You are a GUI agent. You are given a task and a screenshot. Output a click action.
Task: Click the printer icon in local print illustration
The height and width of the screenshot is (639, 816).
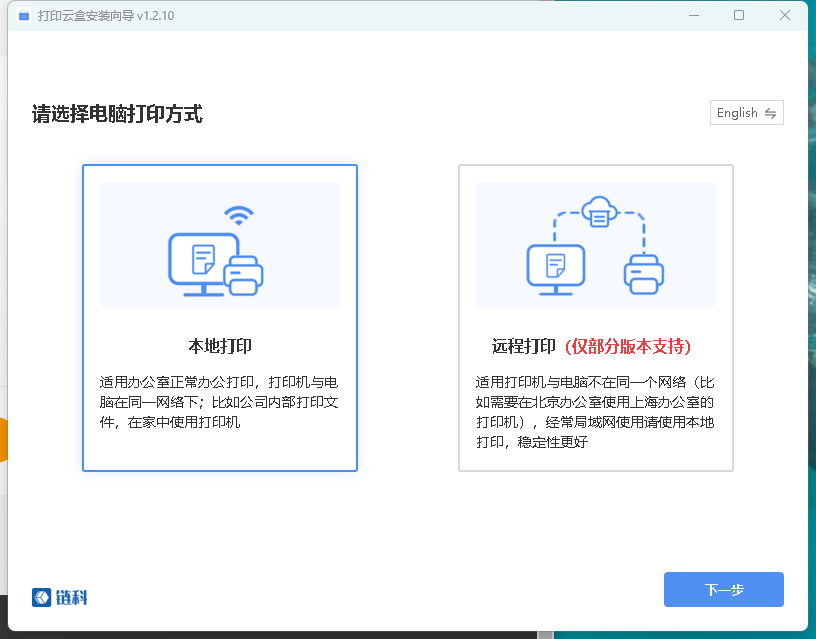point(243,274)
